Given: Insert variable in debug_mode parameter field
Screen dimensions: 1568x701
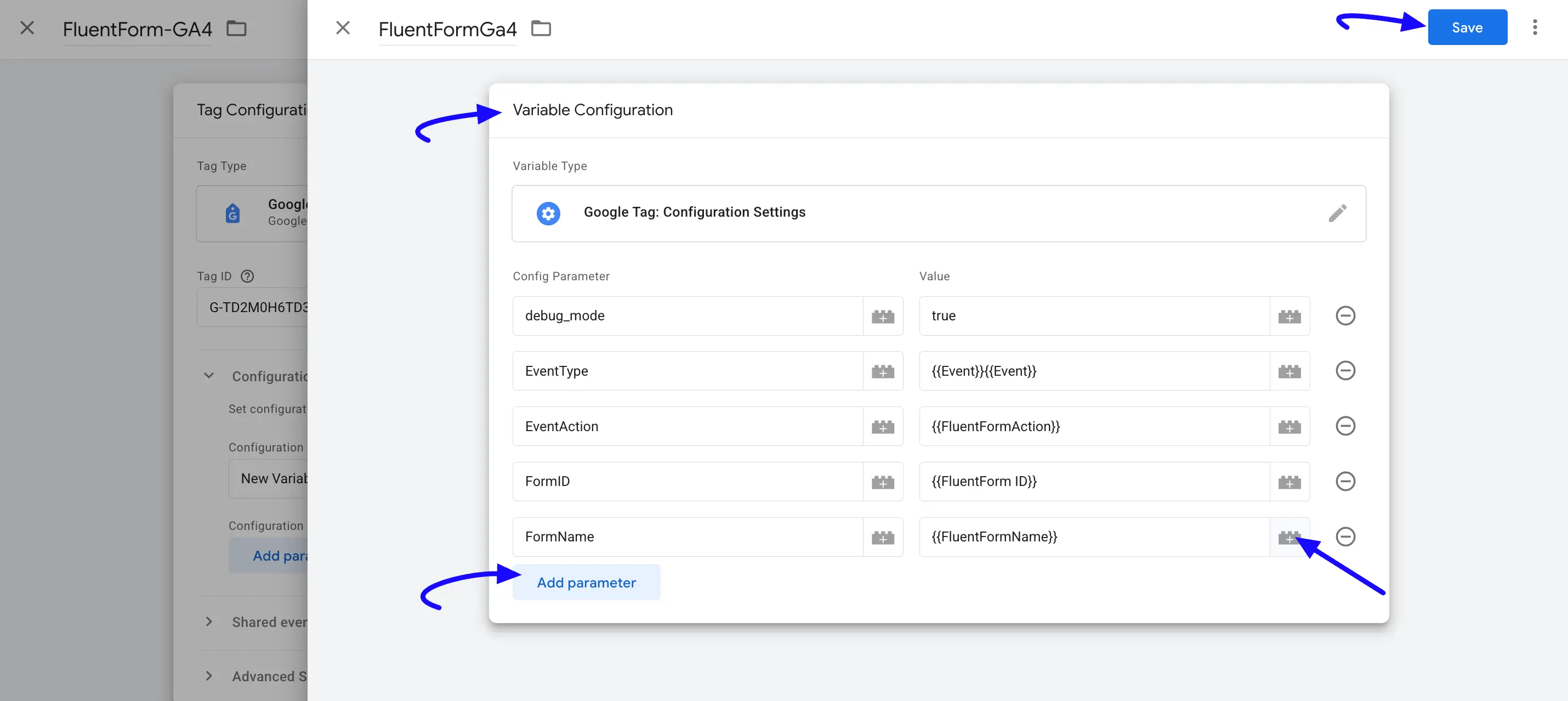Looking at the screenshot, I should 883,316.
